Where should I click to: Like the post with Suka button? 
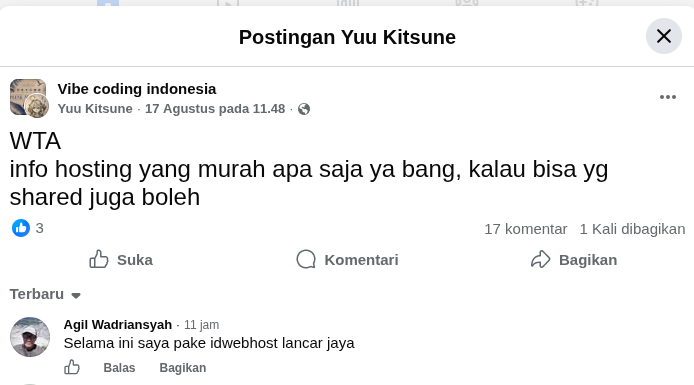coord(121,260)
